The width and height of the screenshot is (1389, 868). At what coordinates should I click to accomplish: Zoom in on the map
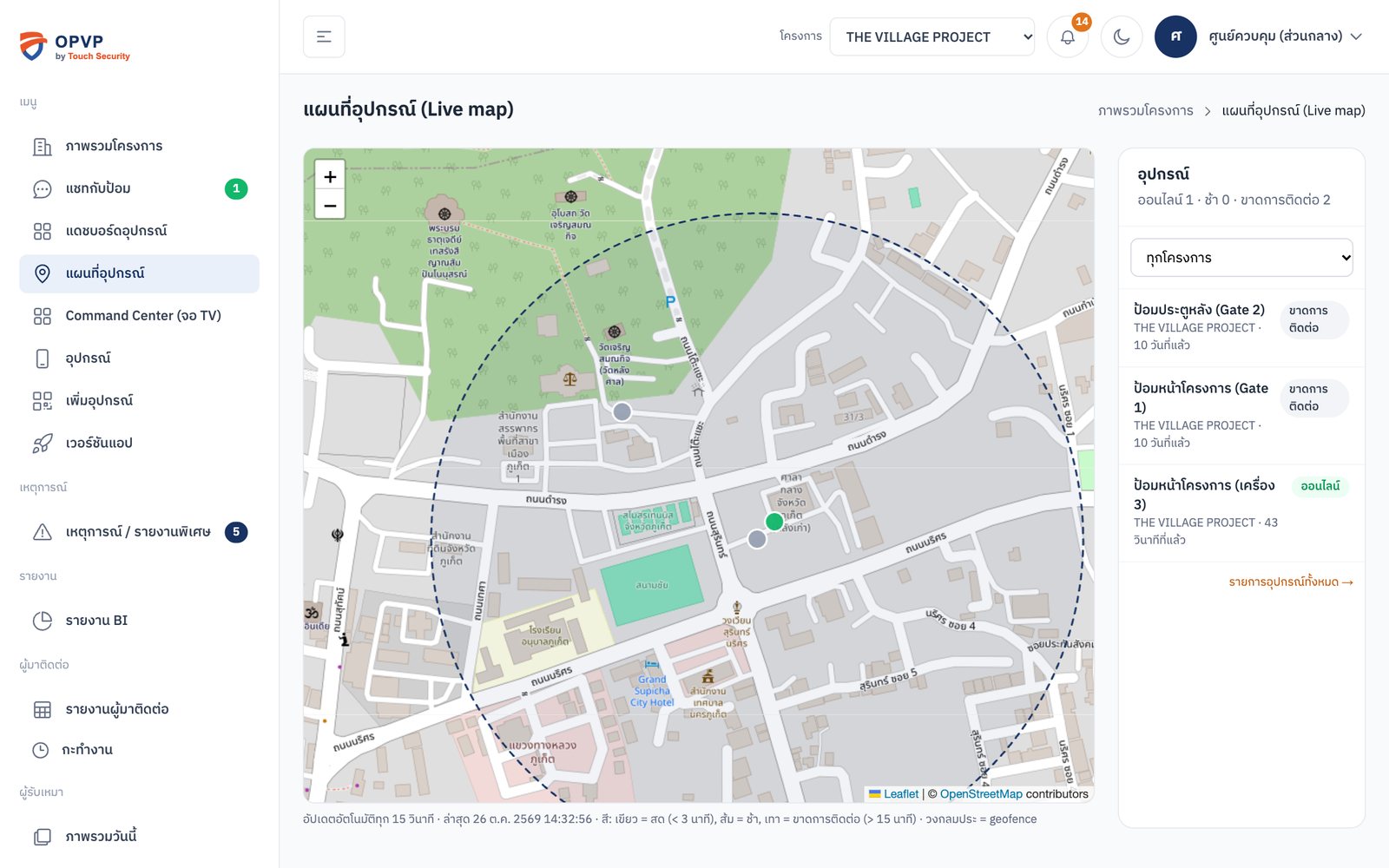(330, 176)
